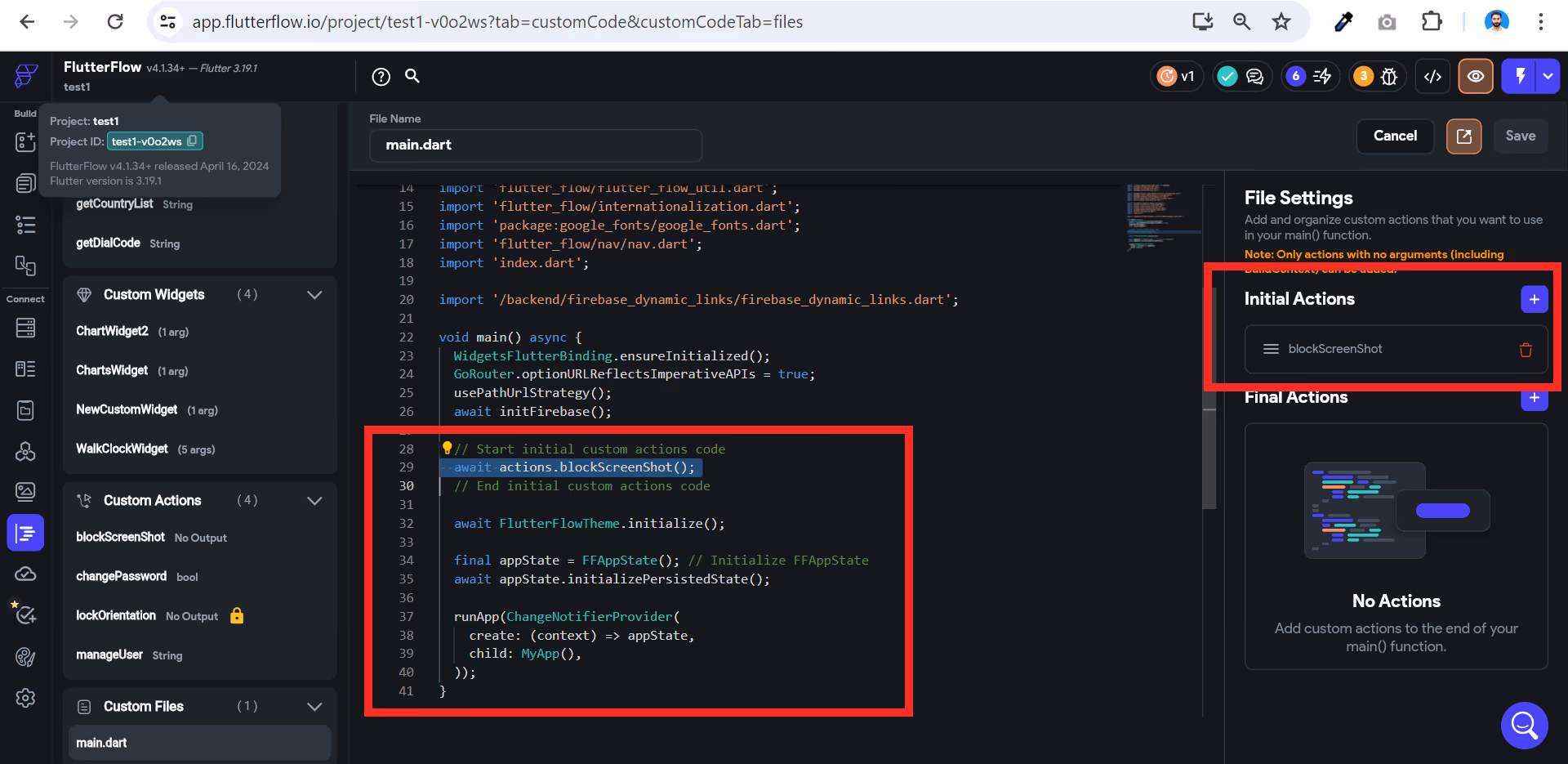This screenshot has width=1568, height=764.
Task: Open the Media Assets sidebar icon
Action: point(25,491)
